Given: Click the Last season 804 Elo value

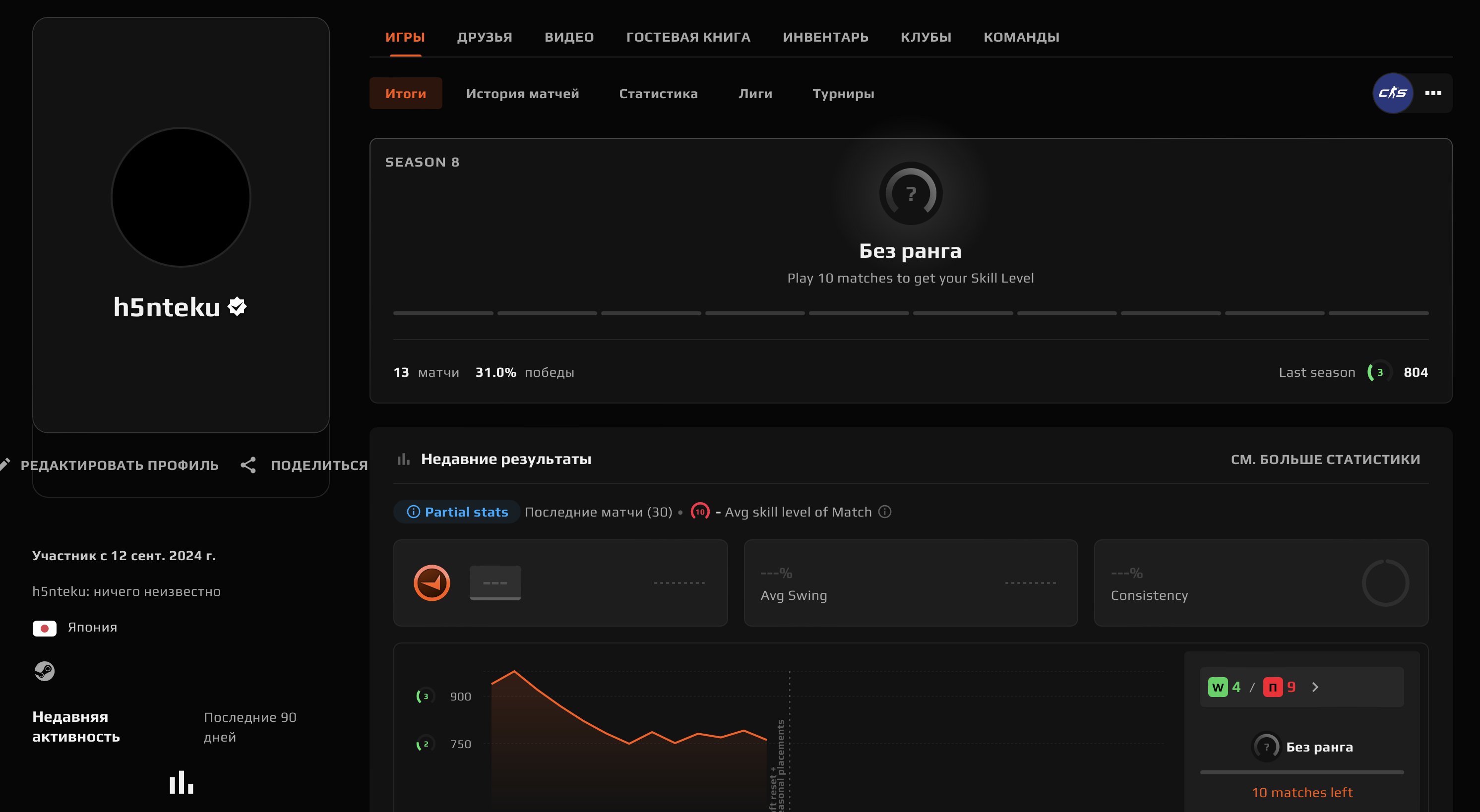Looking at the screenshot, I should [1416, 372].
